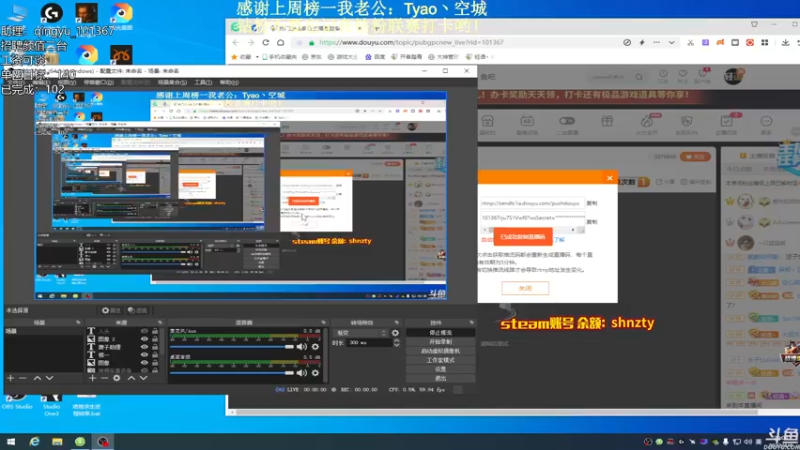The height and width of the screenshot is (450, 800).
Task: Open the 渐变 transition dropdown
Action: coord(361,333)
